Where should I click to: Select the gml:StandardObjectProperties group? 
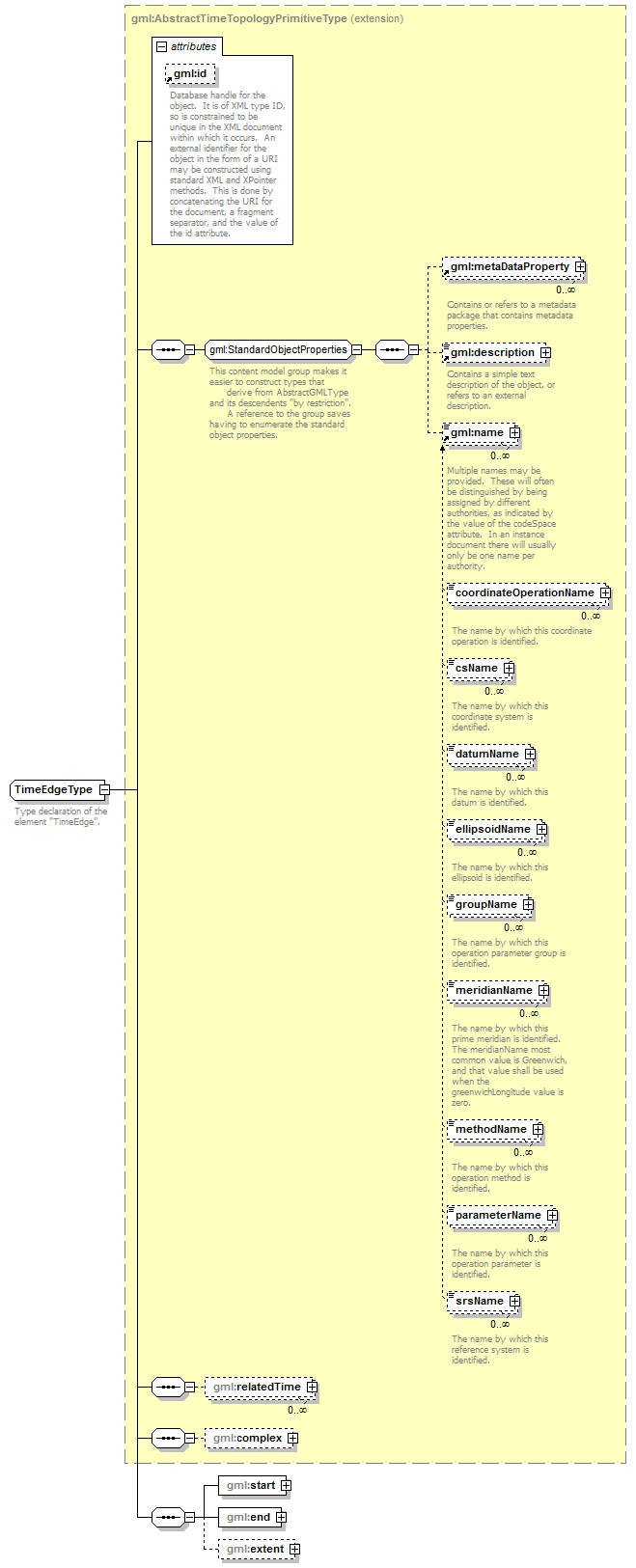coord(278,350)
